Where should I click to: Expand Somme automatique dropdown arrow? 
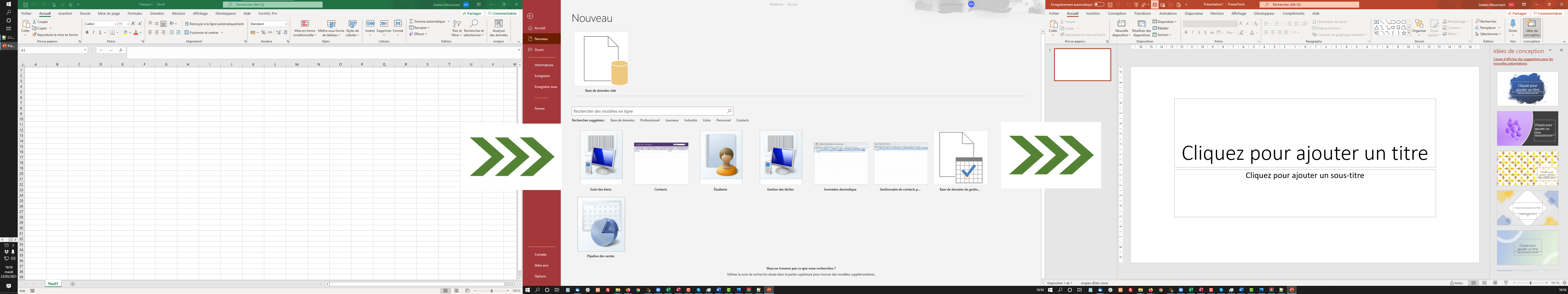pyautogui.click(x=449, y=22)
